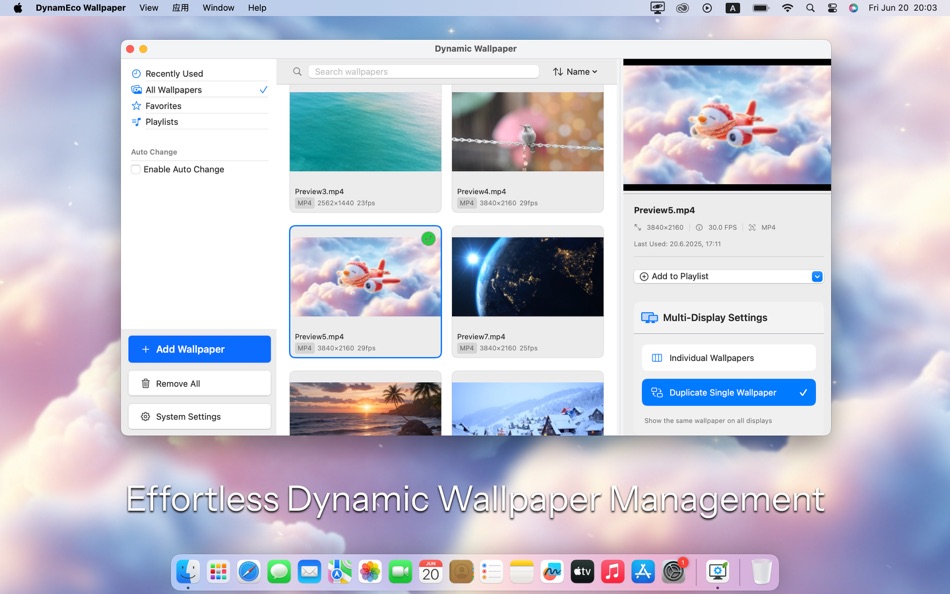Enable Auto Change checkbox
950x594 pixels.
pyautogui.click(x=136, y=169)
